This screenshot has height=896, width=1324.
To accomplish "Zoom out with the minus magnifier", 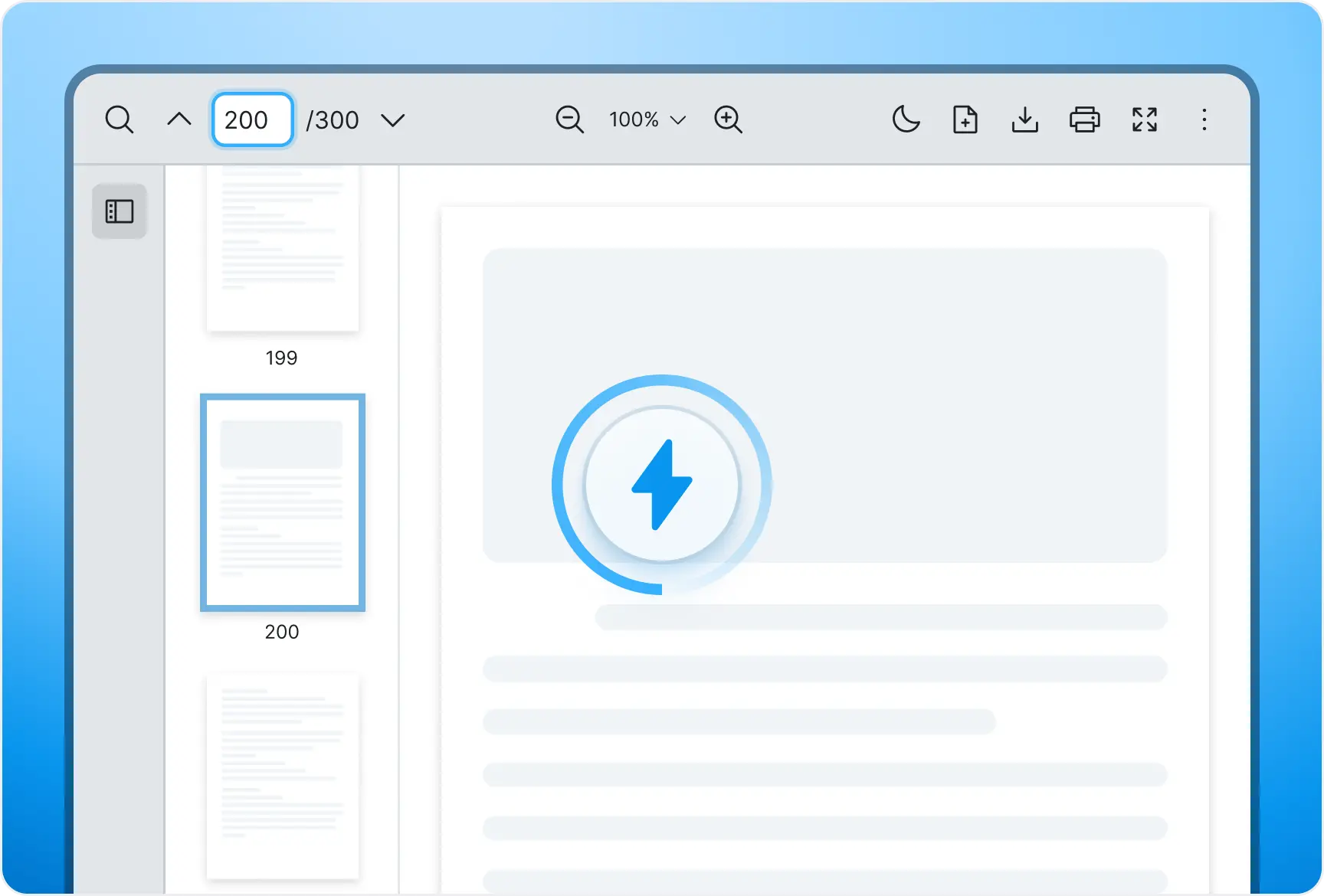I will (x=570, y=119).
